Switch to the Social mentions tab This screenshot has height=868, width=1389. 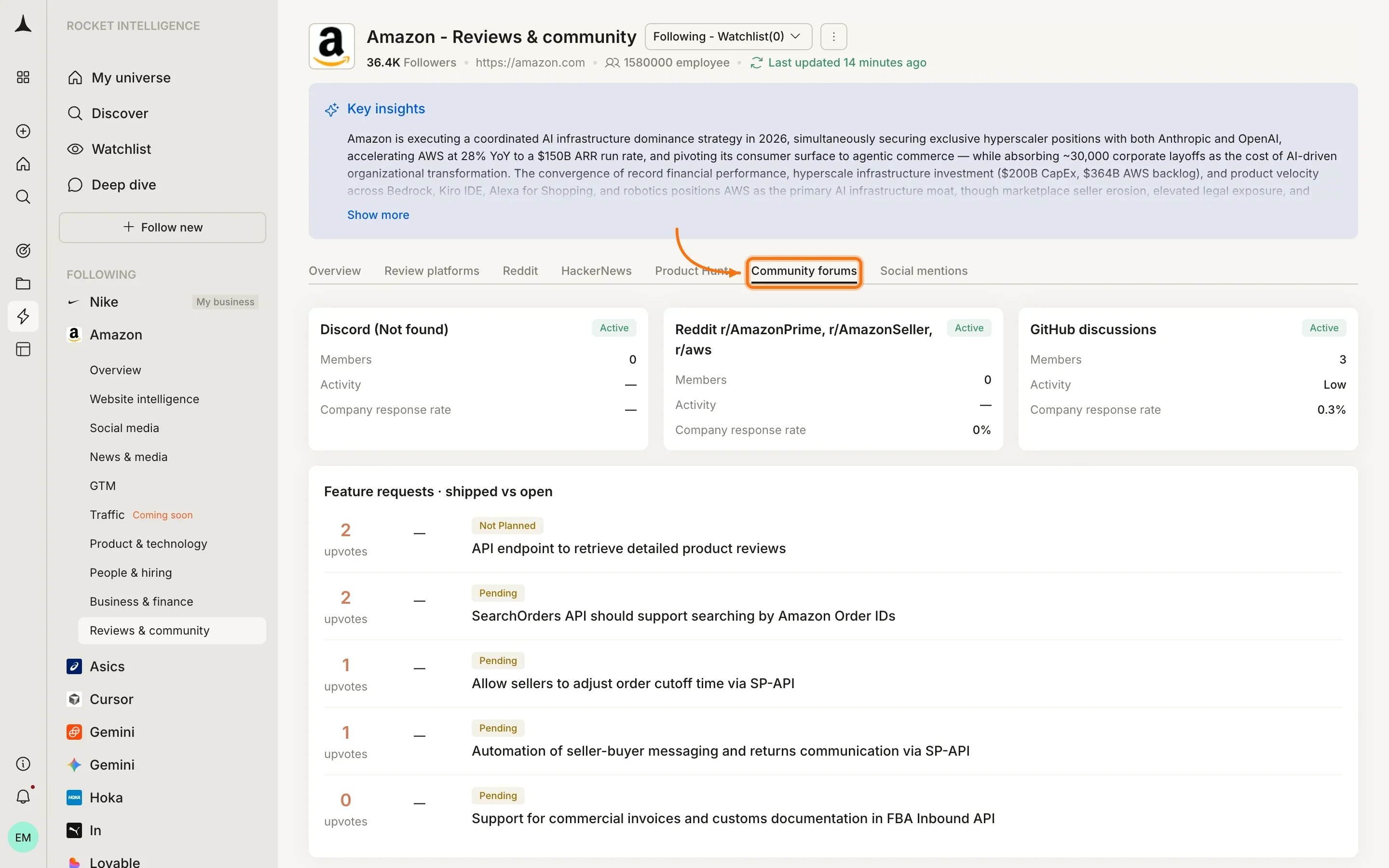924,271
